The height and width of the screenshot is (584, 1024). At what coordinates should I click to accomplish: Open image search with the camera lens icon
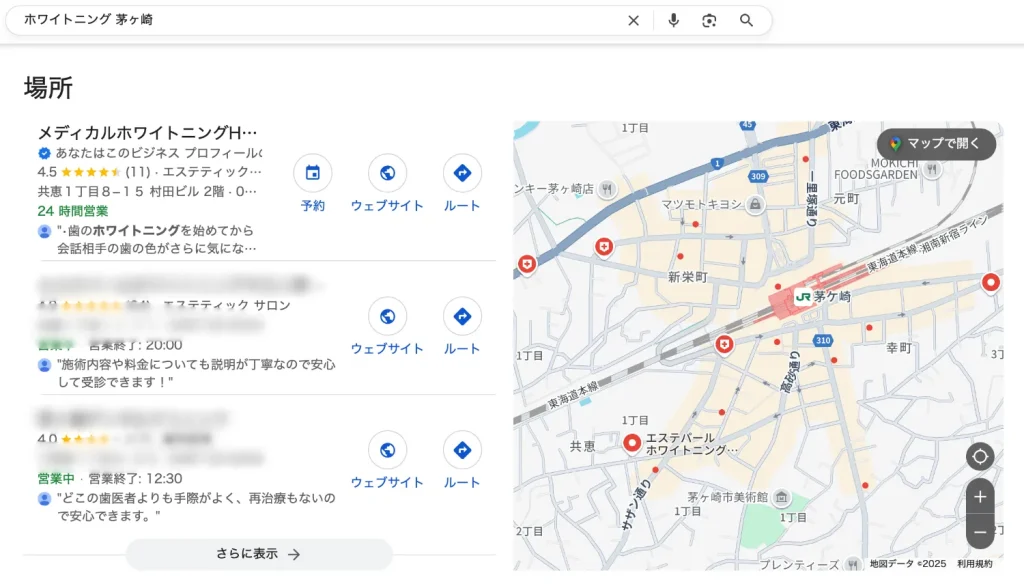[709, 20]
